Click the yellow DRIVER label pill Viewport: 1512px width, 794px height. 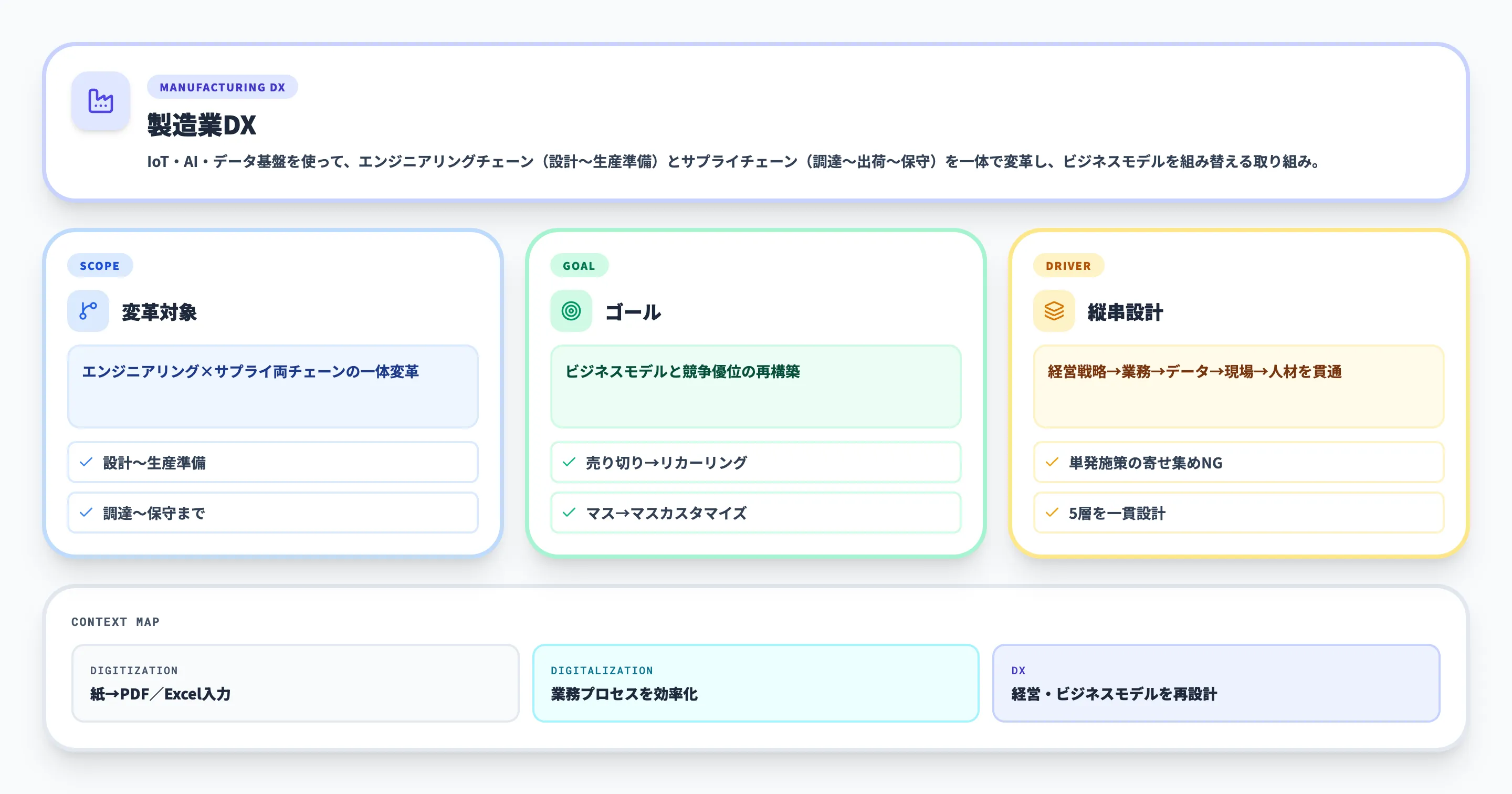[1069, 265]
